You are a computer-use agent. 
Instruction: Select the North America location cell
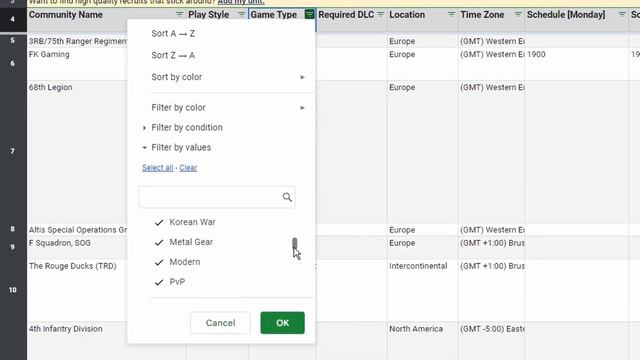pyautogui.click(x=422, y=341)
